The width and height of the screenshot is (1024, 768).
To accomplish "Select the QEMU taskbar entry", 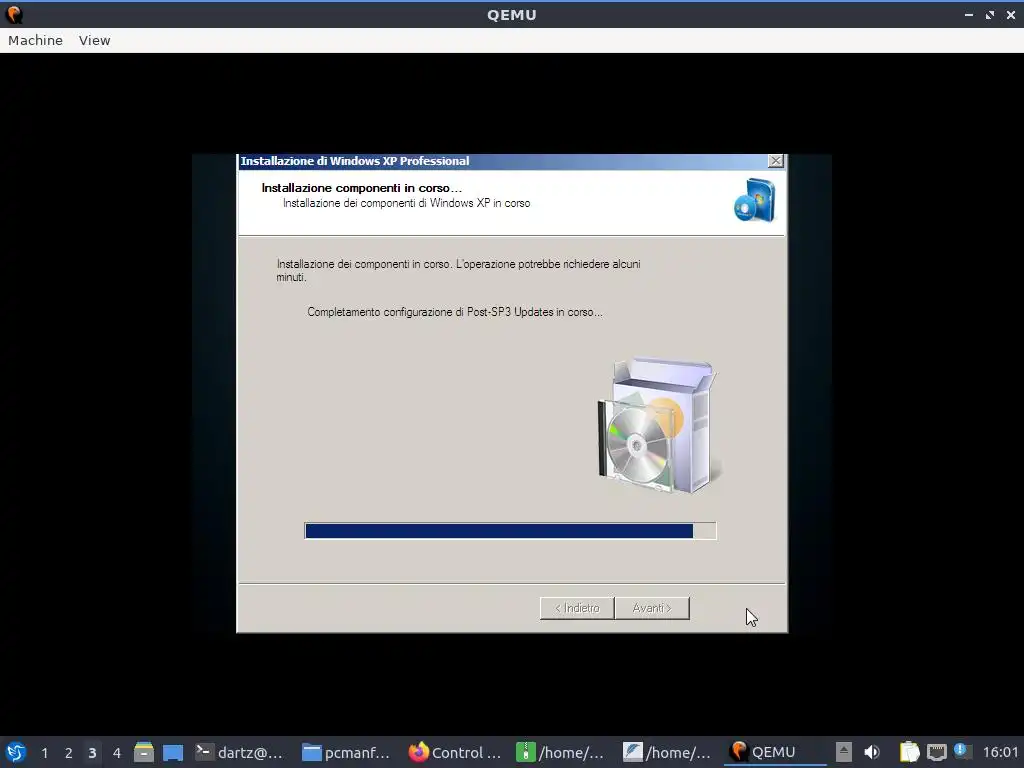I will click(774, 752).
